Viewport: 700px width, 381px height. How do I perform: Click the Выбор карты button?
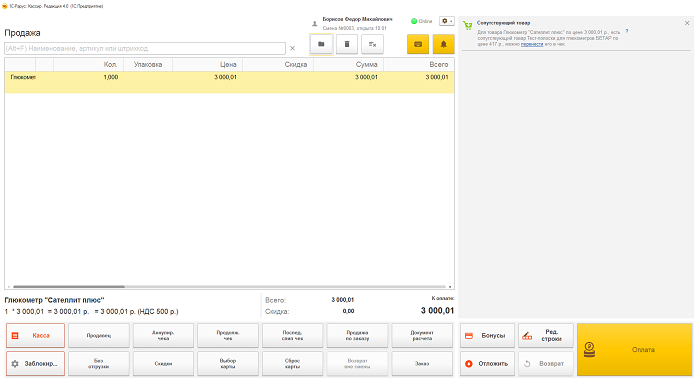pos(228,364)
